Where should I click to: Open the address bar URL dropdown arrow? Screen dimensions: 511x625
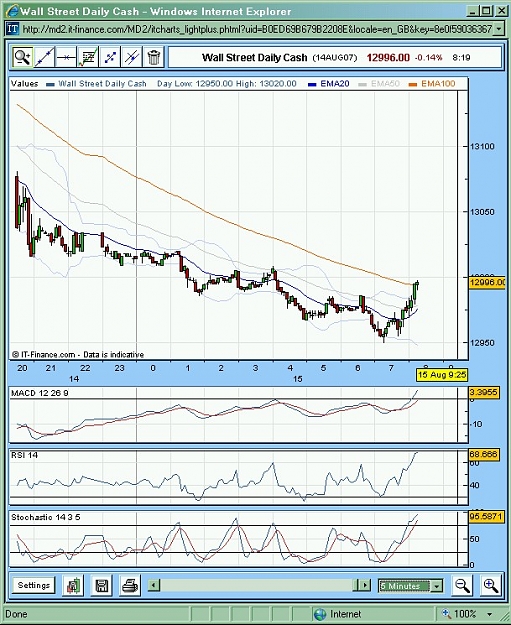[x=499, y=29]
